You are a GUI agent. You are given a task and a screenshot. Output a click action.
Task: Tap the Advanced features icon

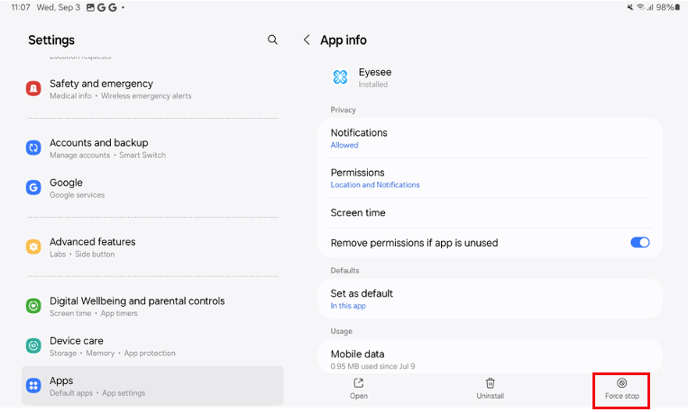(x=33, y=246)
